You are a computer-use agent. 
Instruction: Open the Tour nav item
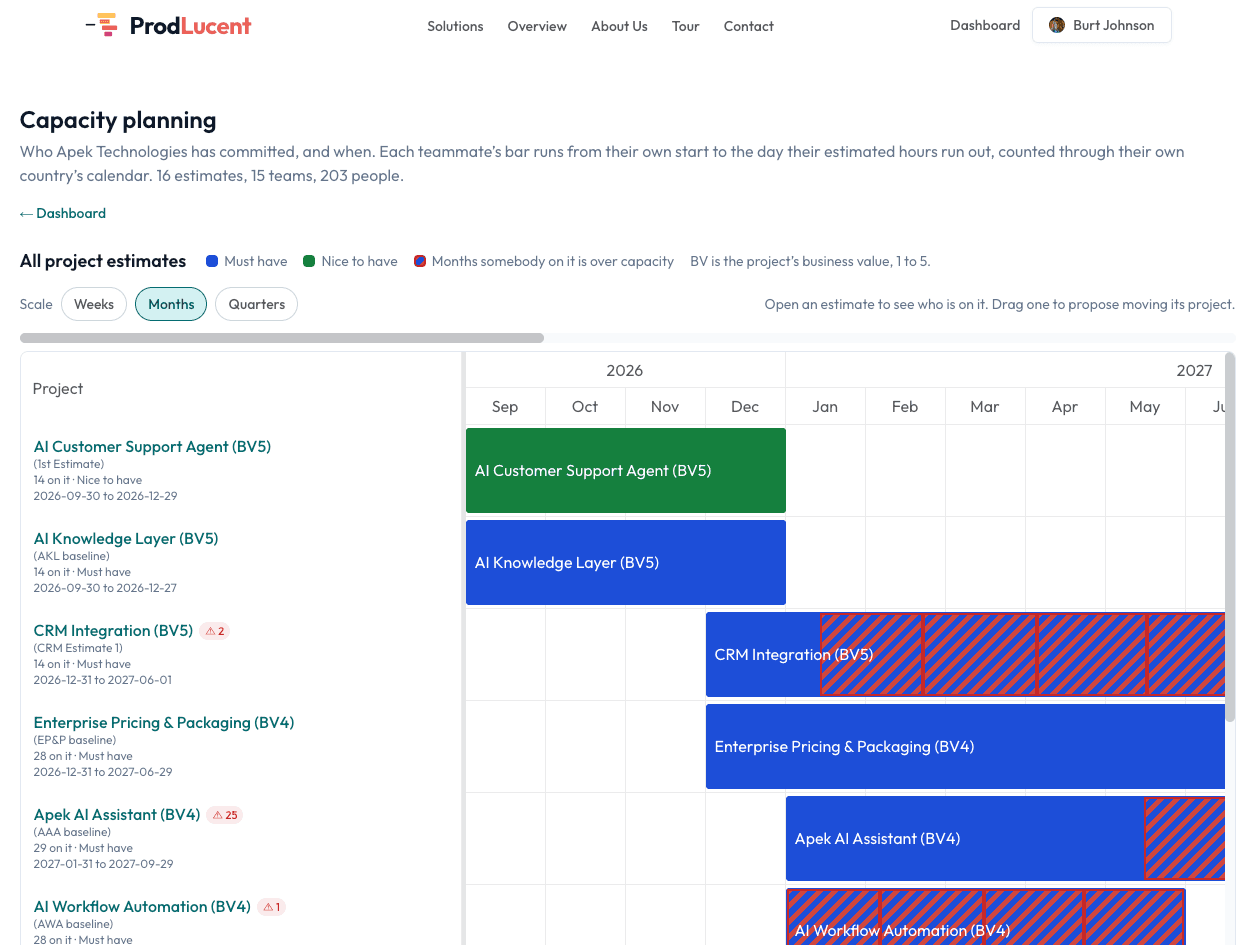pyautogui.click(x=686, y=26)
